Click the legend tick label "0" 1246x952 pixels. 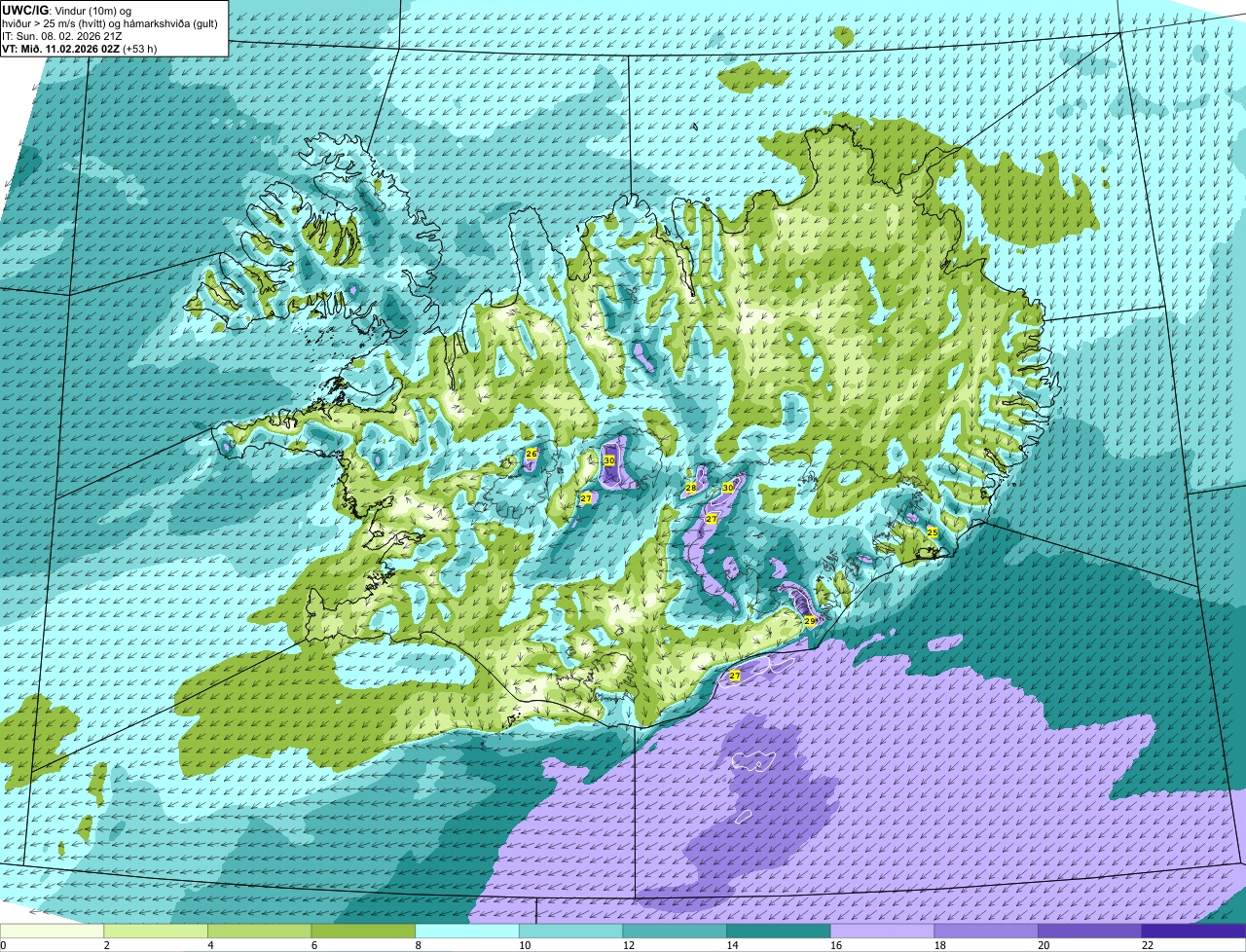4,945
